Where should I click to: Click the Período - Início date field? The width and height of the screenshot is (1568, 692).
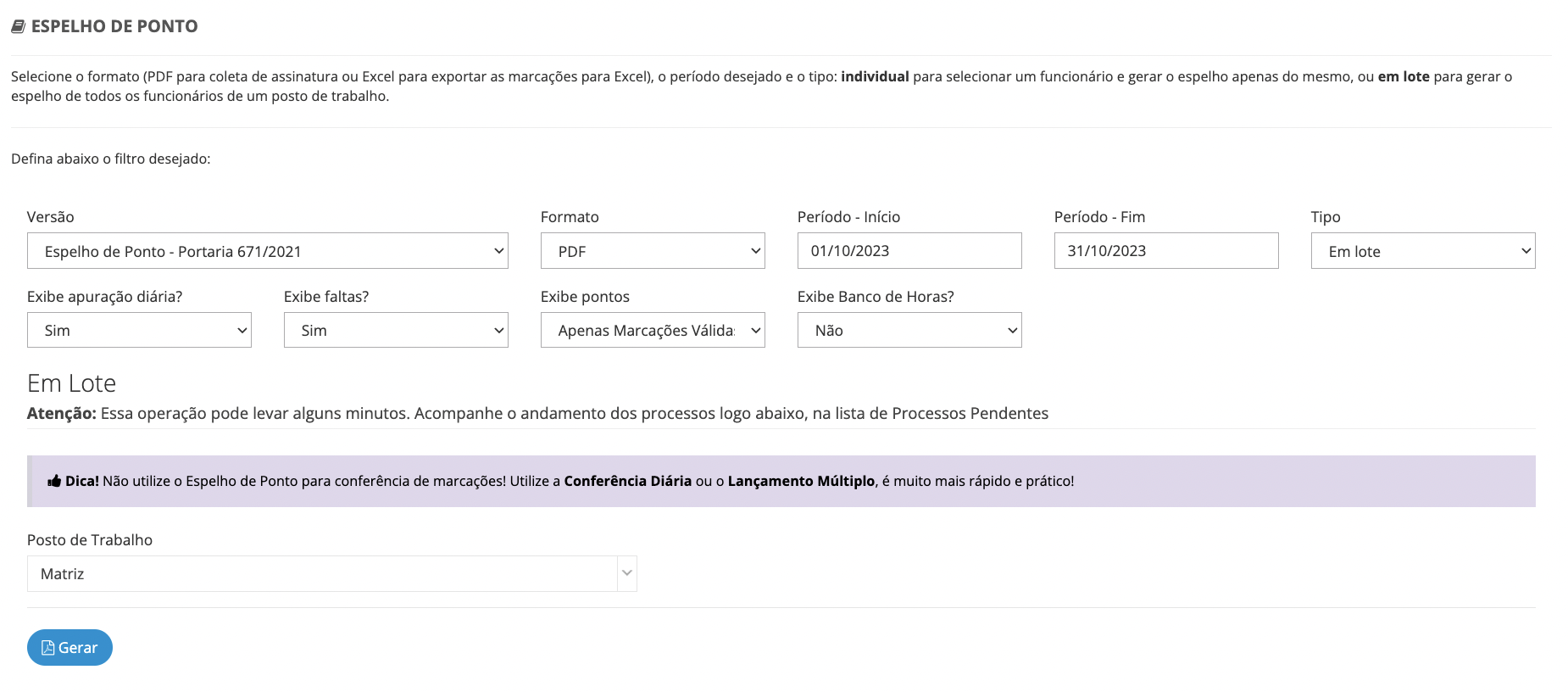click(x=909, y=251)
